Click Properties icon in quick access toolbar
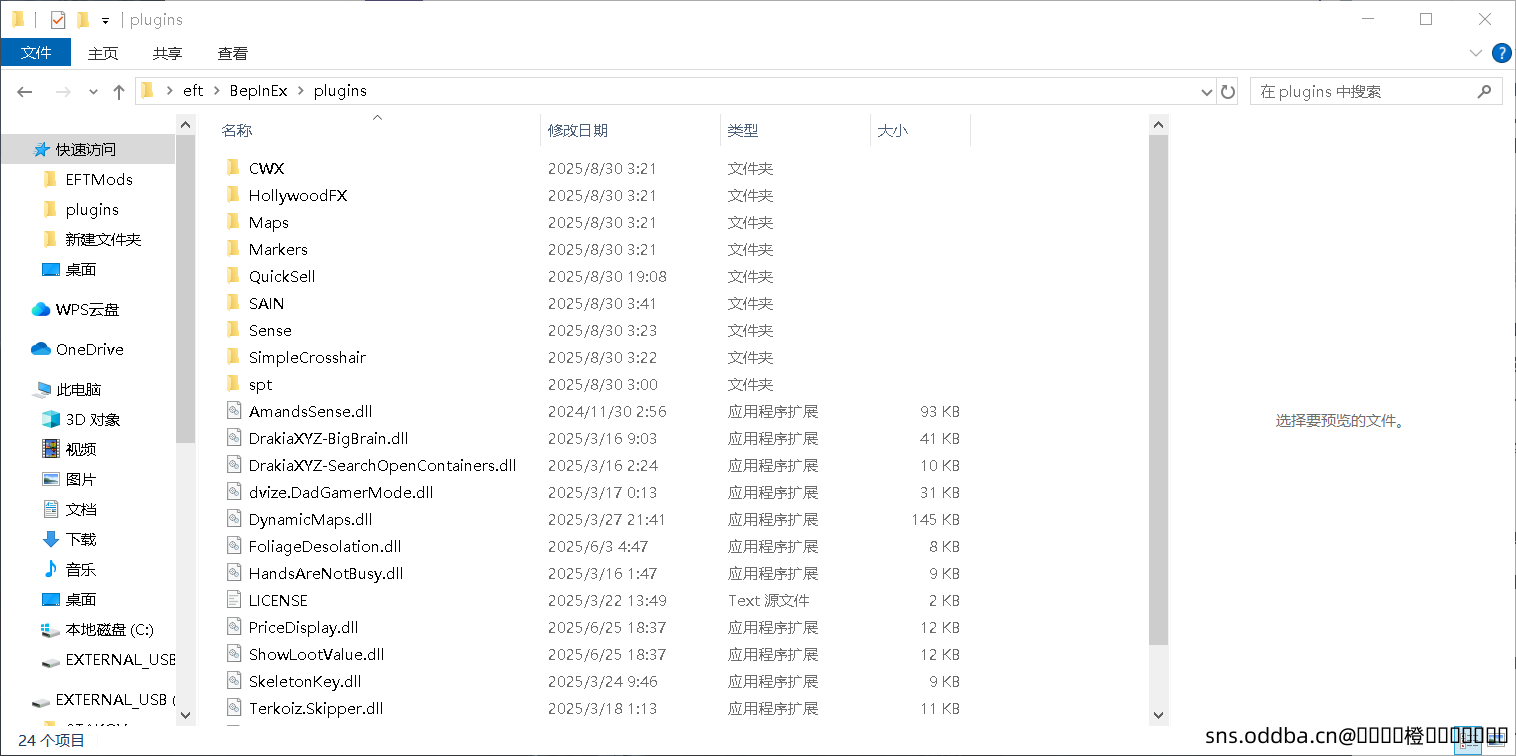Screen dimensions: 1516x756 (x=58, y=19)
